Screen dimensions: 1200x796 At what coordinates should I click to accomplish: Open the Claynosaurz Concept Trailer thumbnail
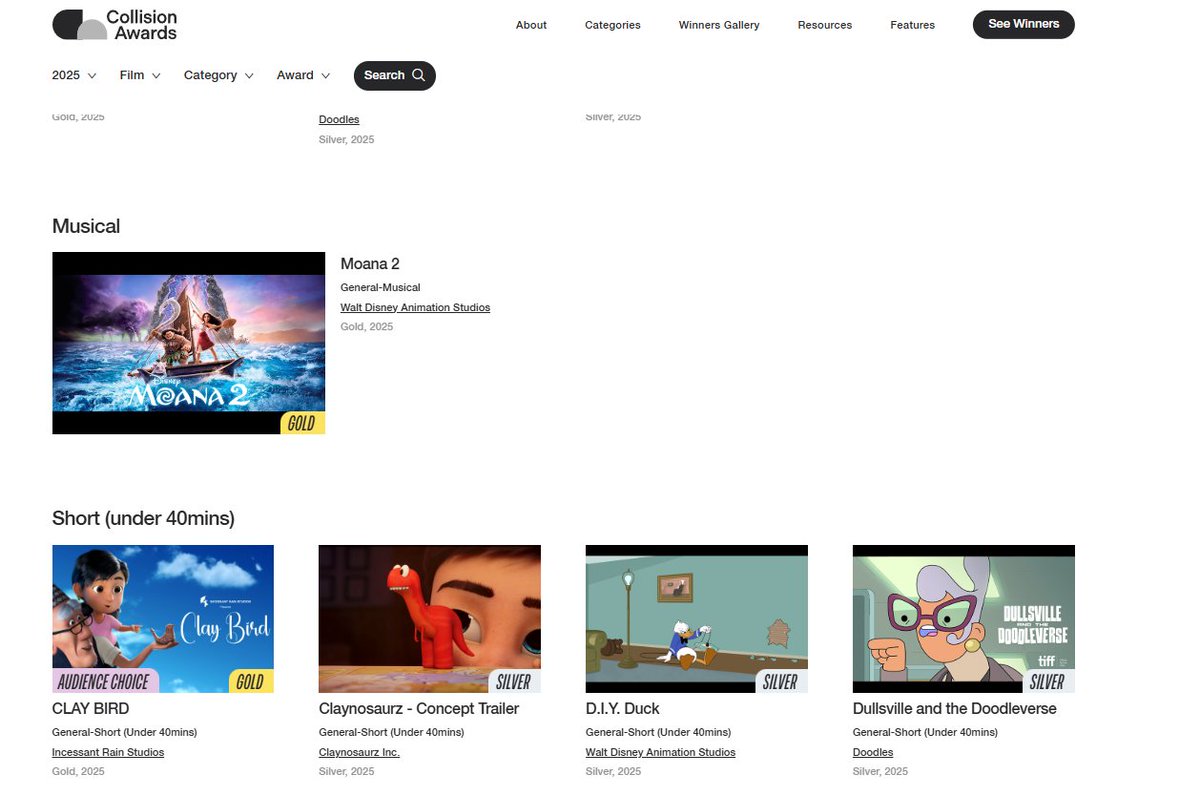point(430,619)
